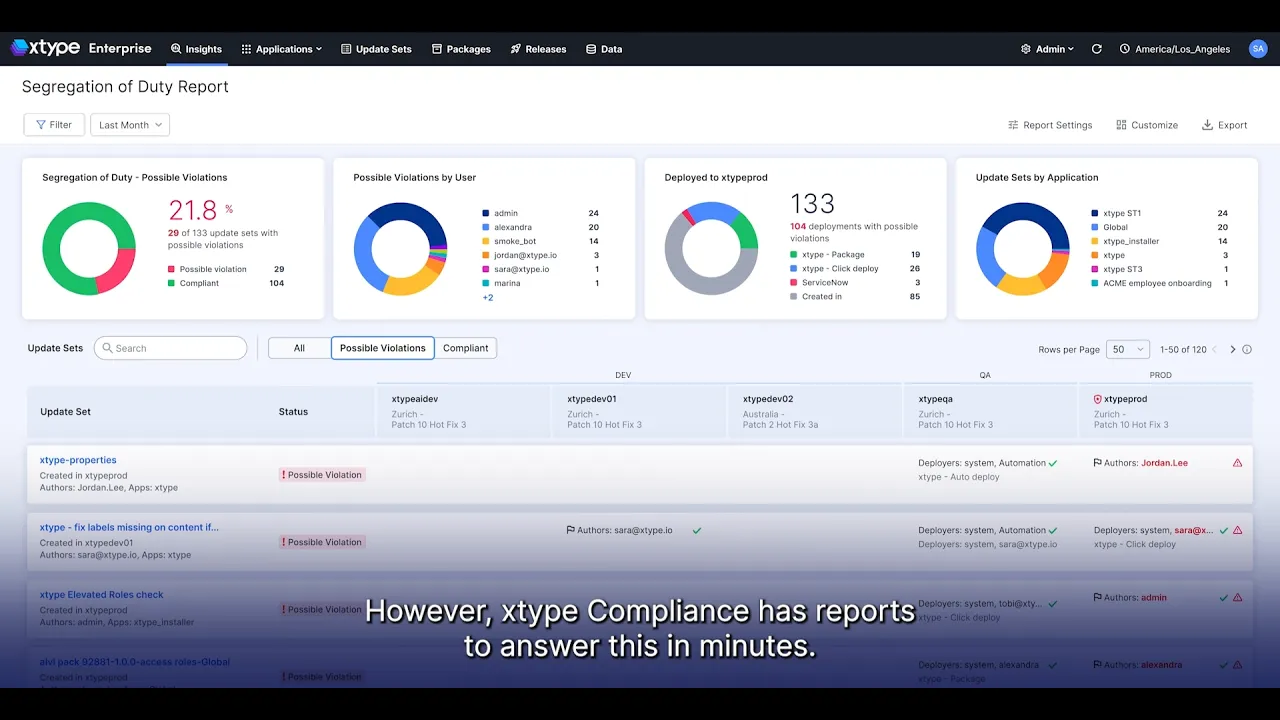Open Update Sets in the navigation bar
1280x720 pixels.
(376, 49)
